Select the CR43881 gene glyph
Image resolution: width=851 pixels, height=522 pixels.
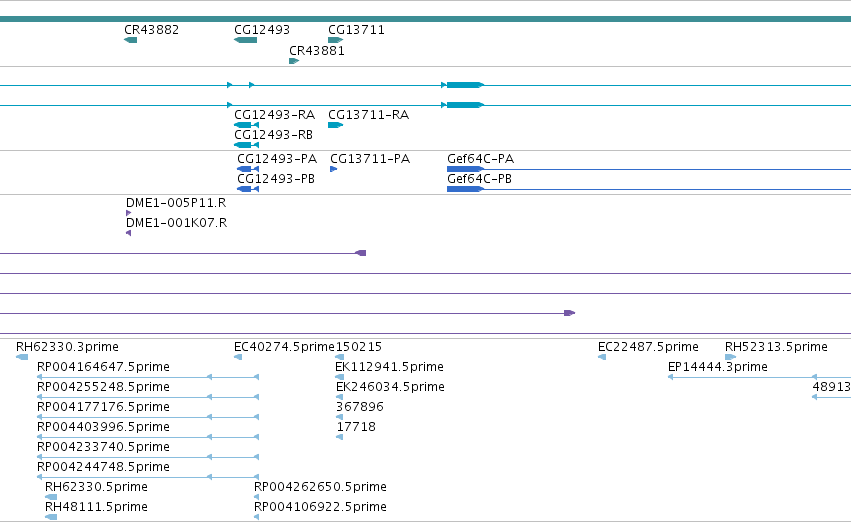(x=294, y=61)
